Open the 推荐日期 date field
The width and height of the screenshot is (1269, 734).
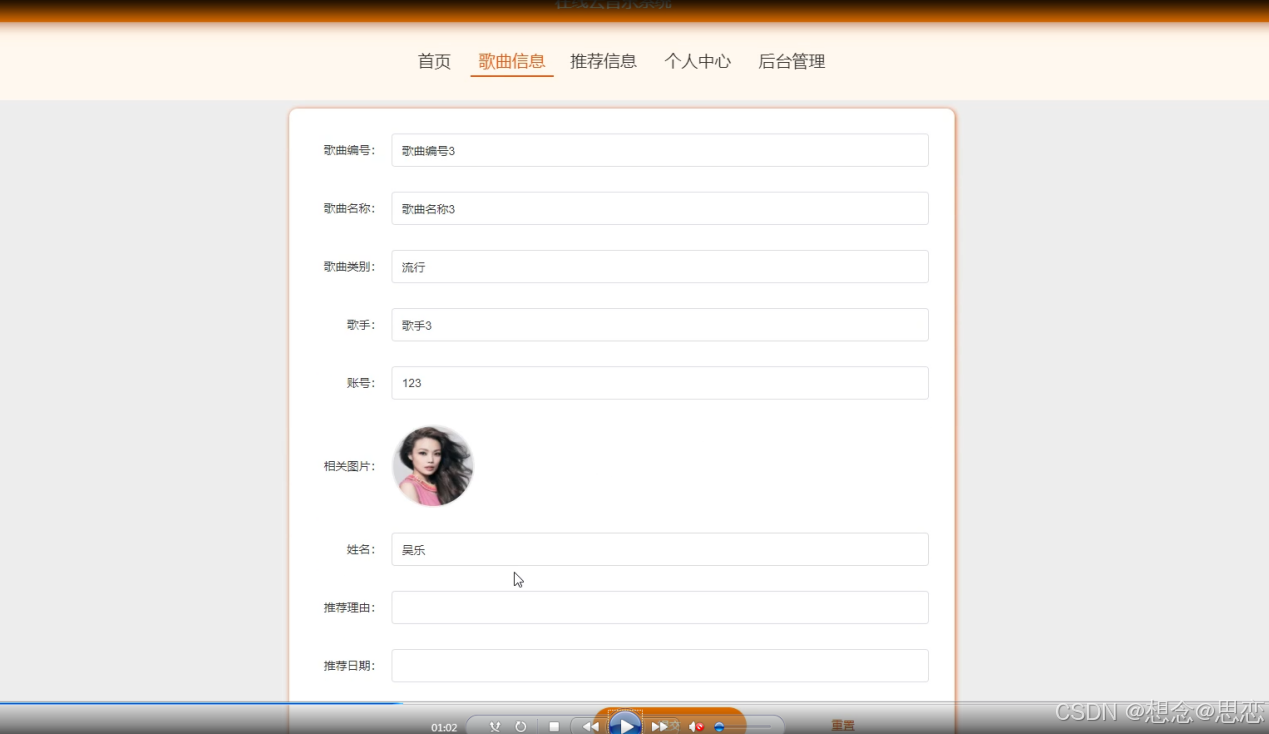[660, 666]
